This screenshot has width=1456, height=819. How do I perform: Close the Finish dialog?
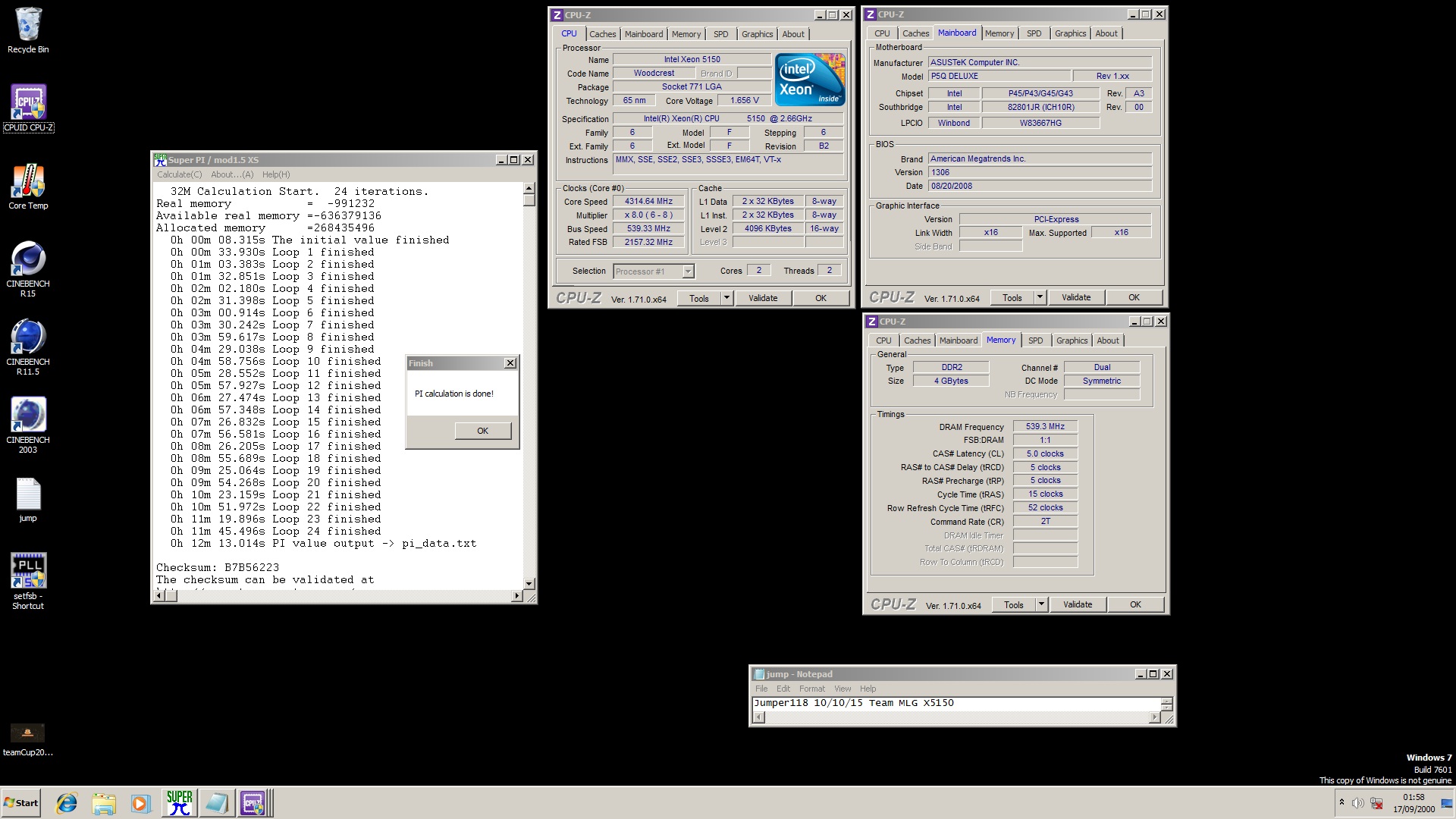[x=510, y=363]
